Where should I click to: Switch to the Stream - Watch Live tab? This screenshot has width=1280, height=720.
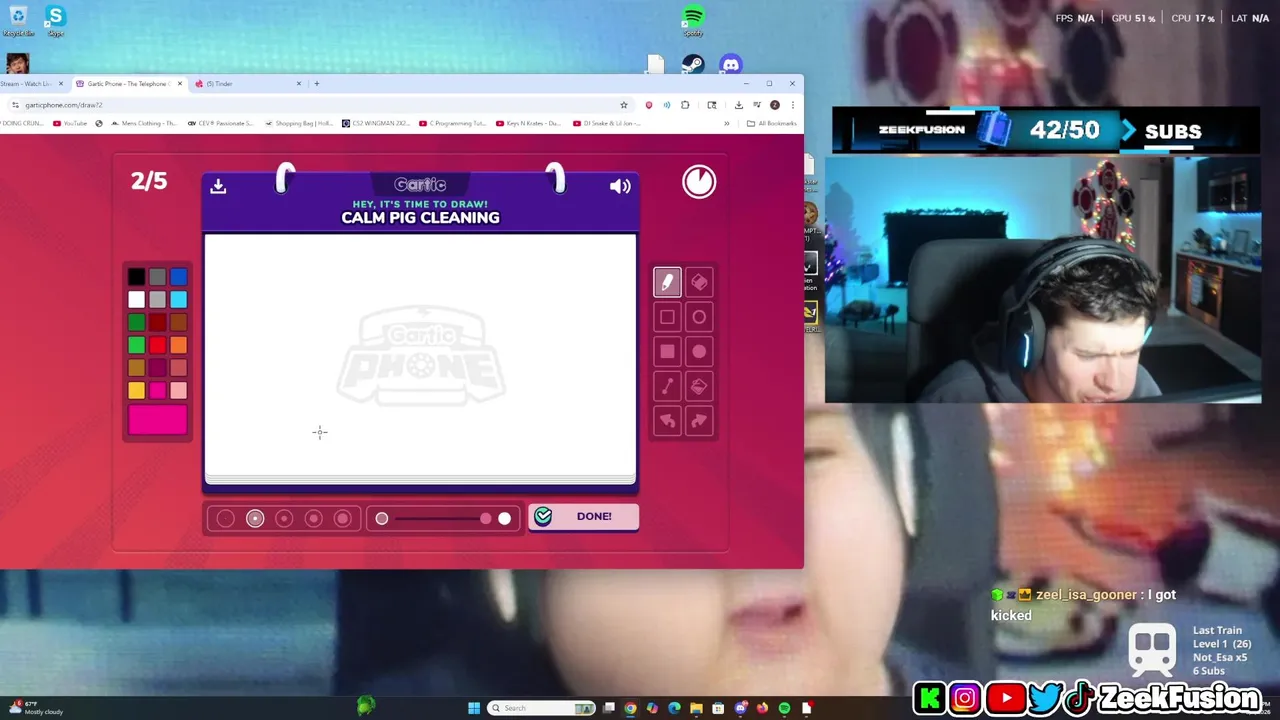[x=32, y=84]
